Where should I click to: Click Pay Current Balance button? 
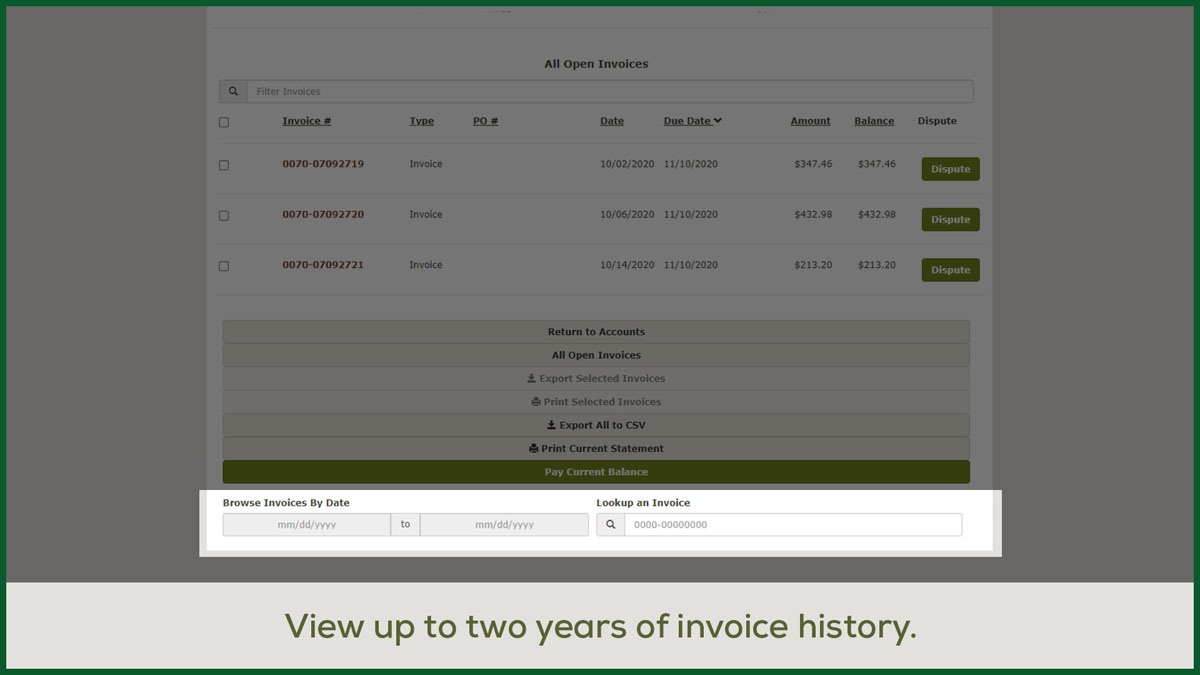(x=596, y=472)
